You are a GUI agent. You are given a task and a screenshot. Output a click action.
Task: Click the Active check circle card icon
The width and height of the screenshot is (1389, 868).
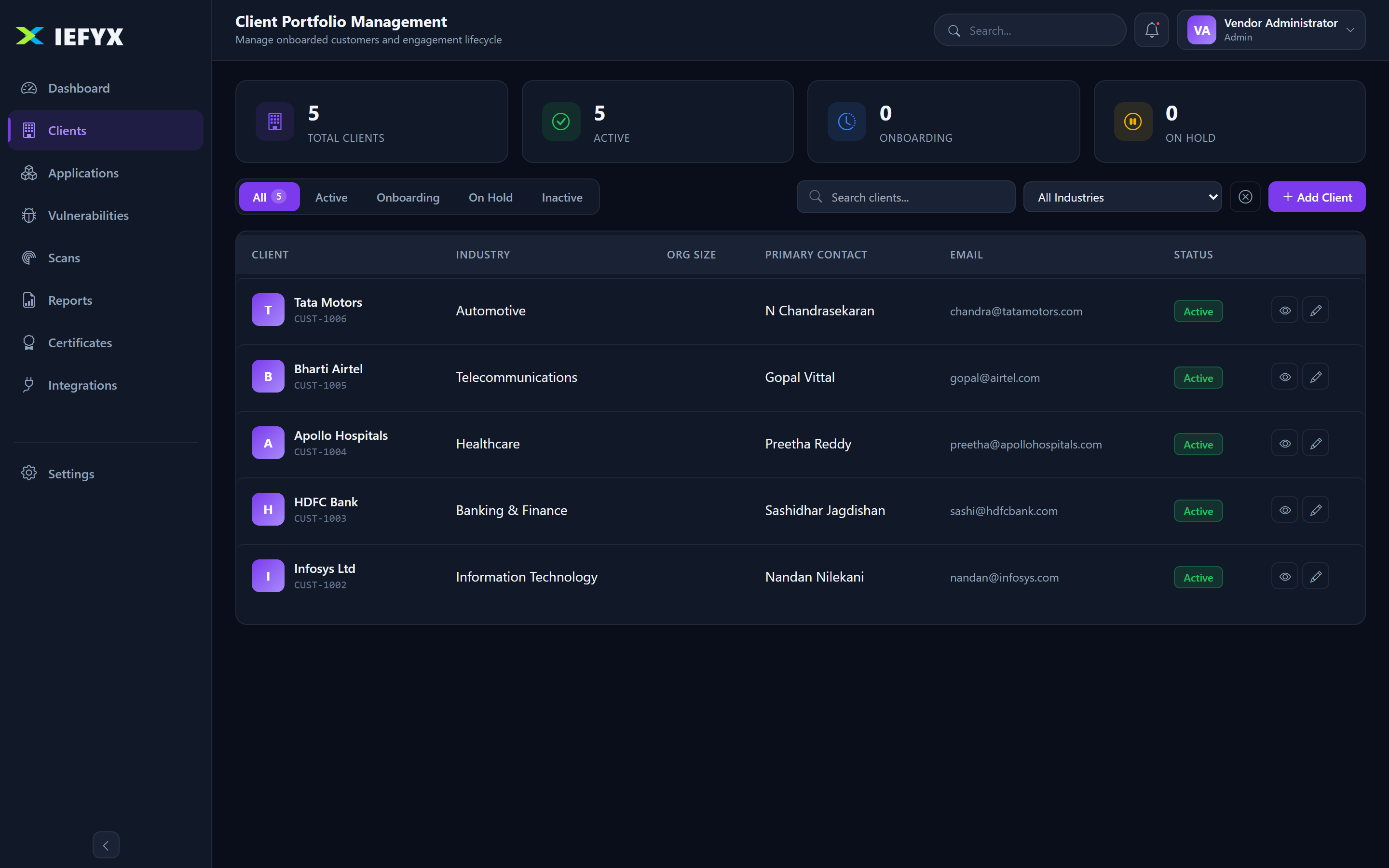561,121
